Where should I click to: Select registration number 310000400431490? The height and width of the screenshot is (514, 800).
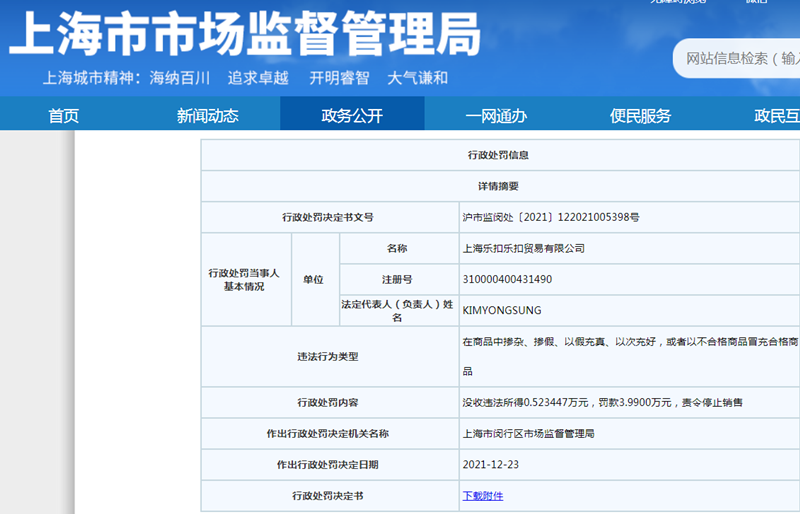(507, 279)
